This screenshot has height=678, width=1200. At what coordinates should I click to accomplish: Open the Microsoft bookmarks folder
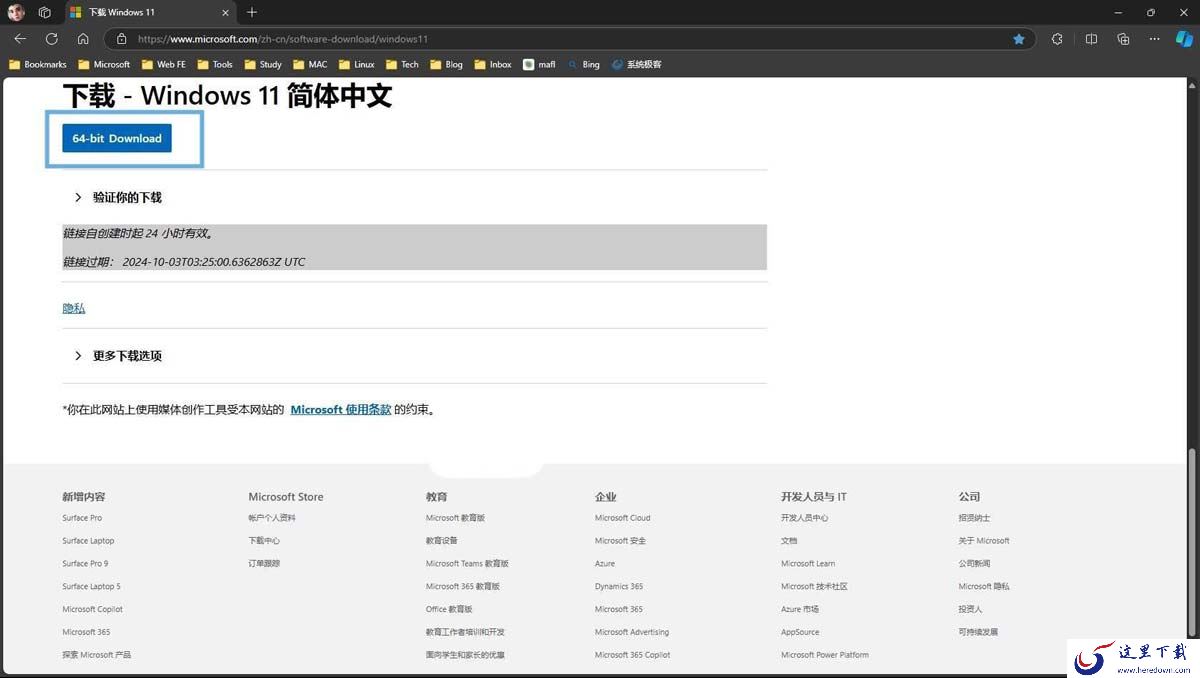[104, 64]
